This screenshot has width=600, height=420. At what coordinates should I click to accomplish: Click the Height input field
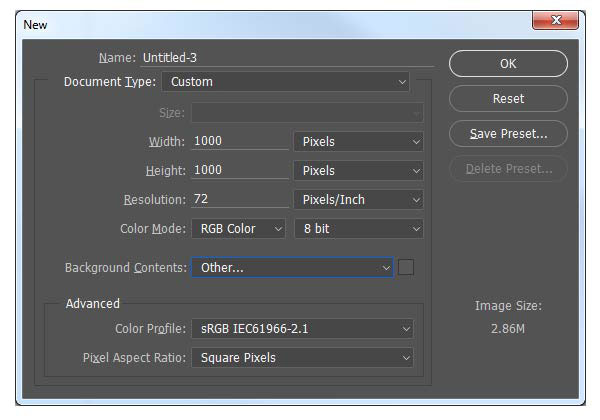pyautogui.click(x=240, y=170)
